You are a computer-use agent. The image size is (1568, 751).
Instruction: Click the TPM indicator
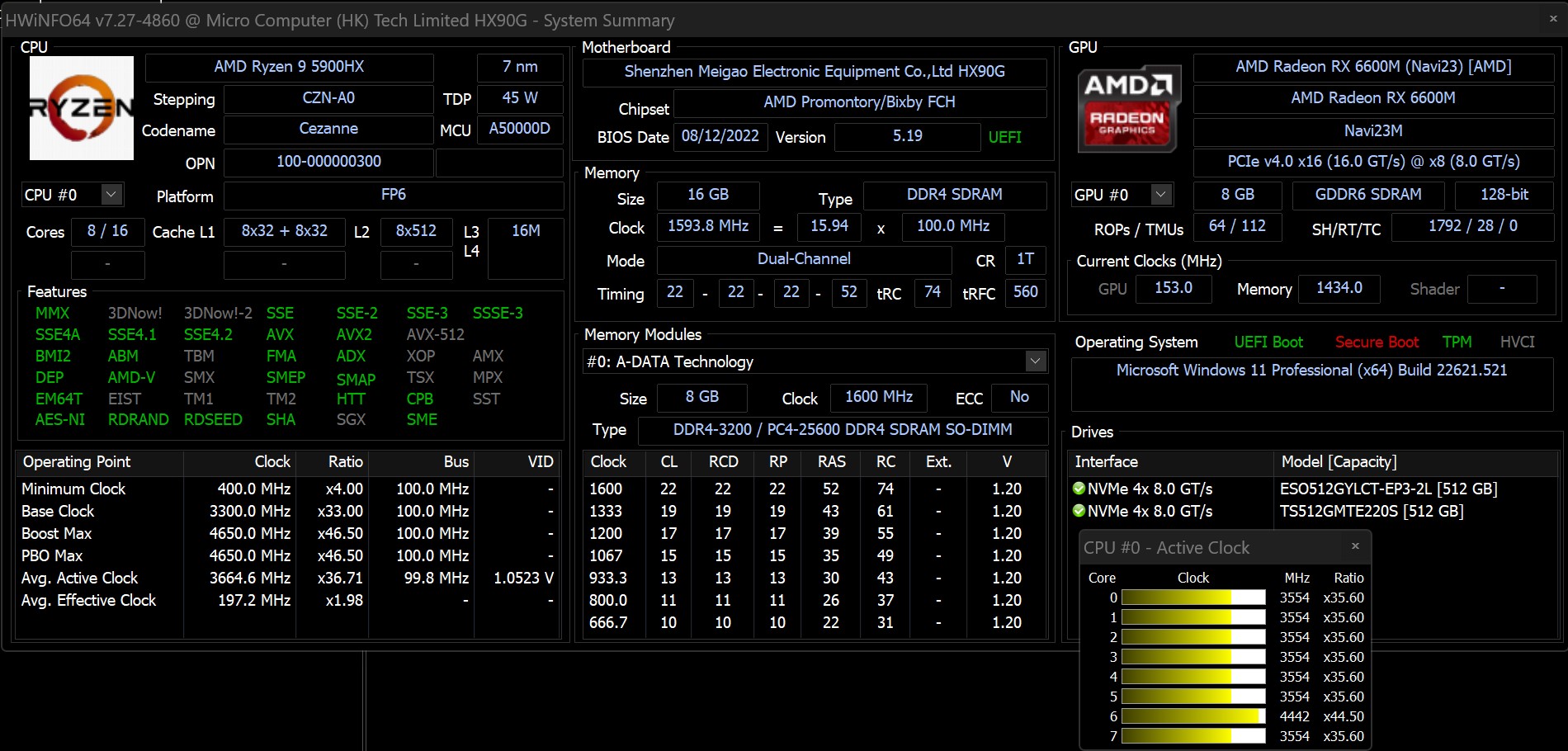(x=1457, y=342)
